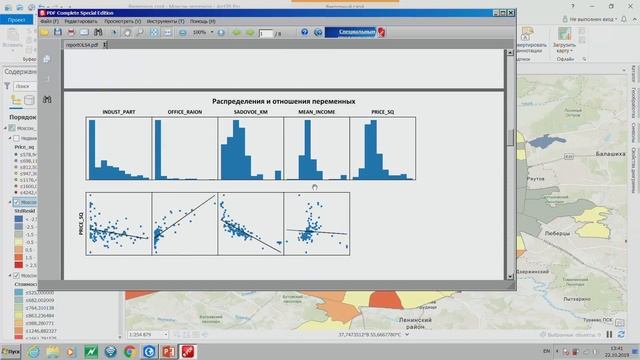Collapse the StdResid layer expander
This screenshot has height=360, width=640.
(10, 202)
